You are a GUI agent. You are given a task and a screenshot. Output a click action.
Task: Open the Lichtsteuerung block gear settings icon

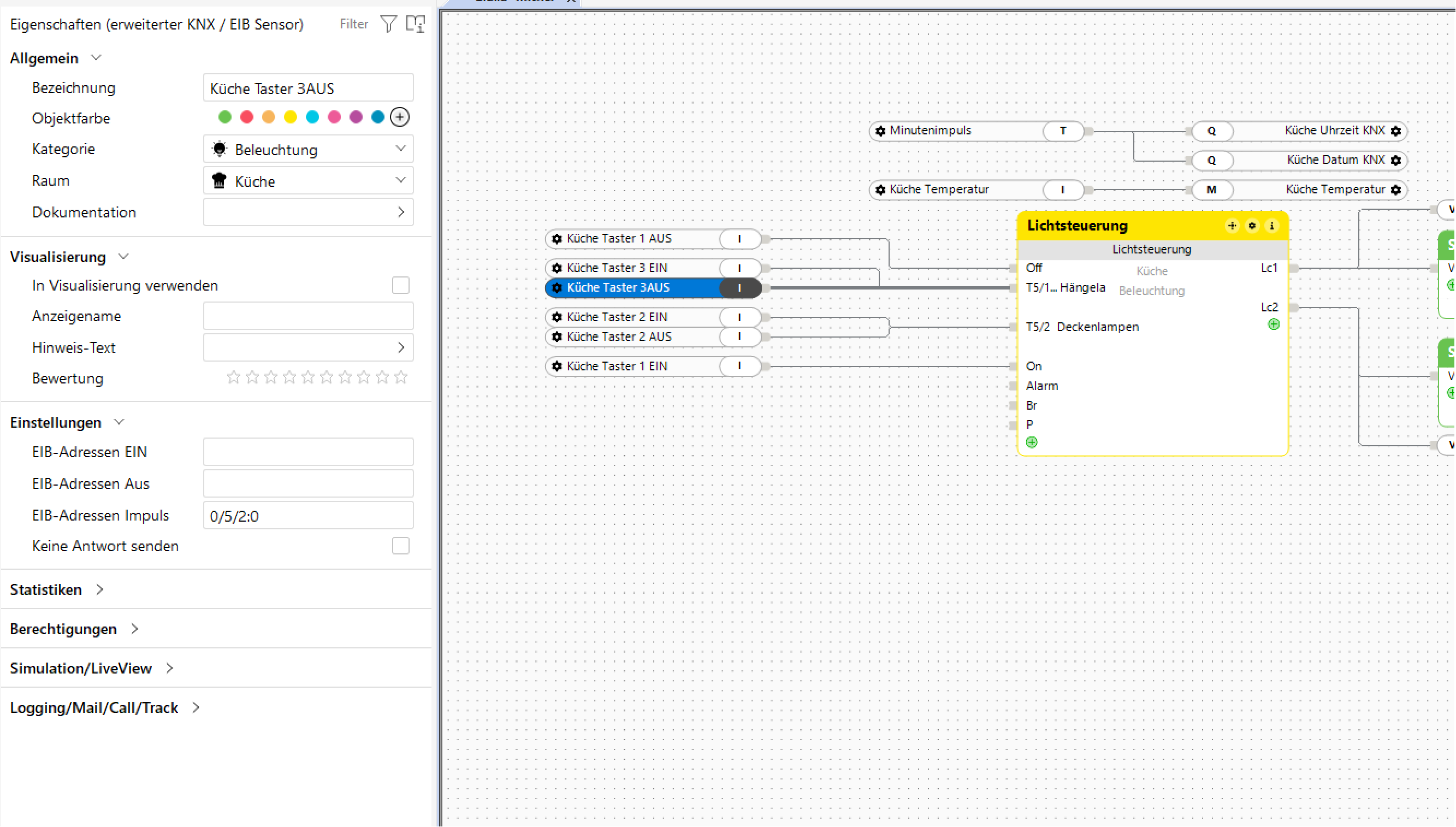pos(1252,226)
